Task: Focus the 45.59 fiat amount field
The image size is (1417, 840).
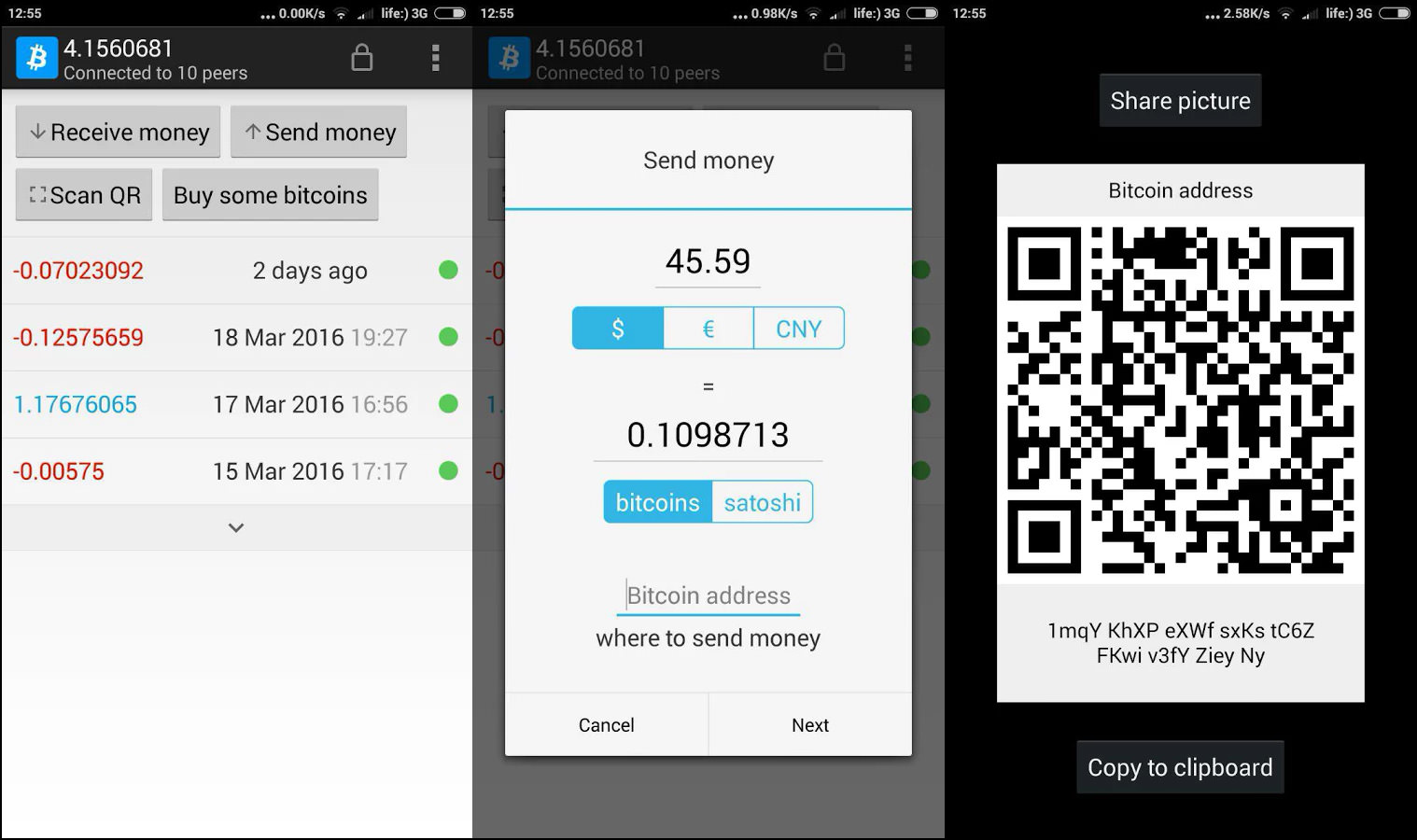Action: [x=708, y=262]
